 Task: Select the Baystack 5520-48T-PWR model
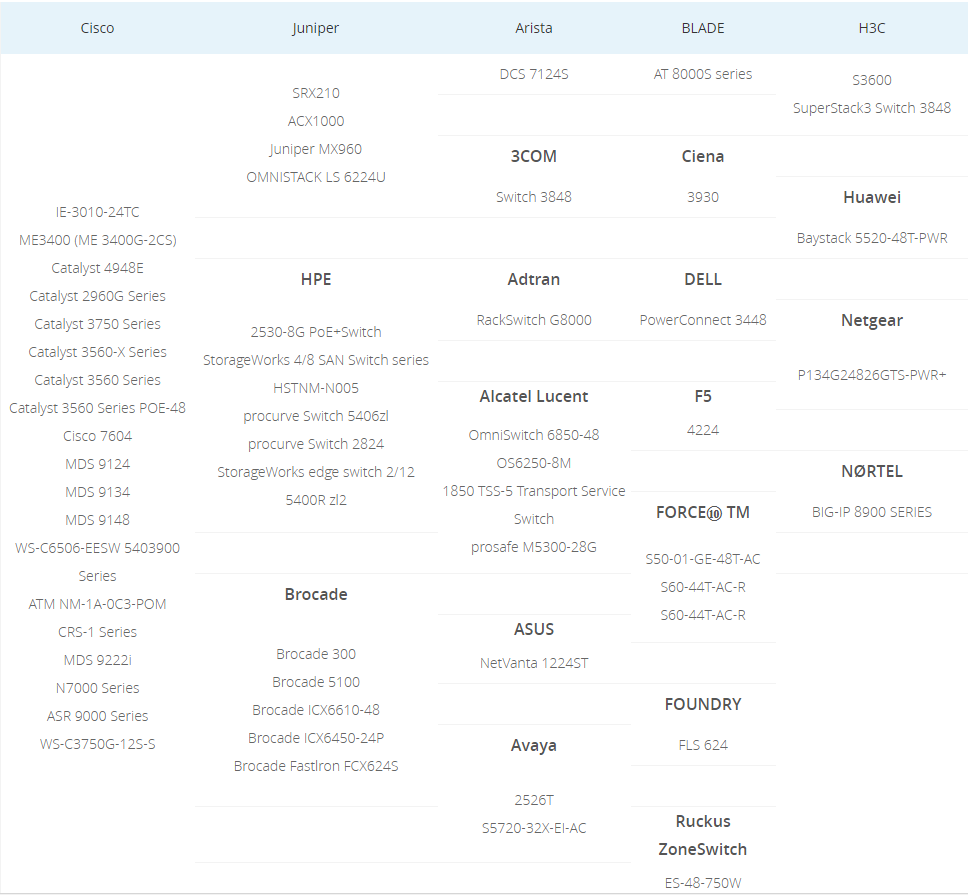871,238
